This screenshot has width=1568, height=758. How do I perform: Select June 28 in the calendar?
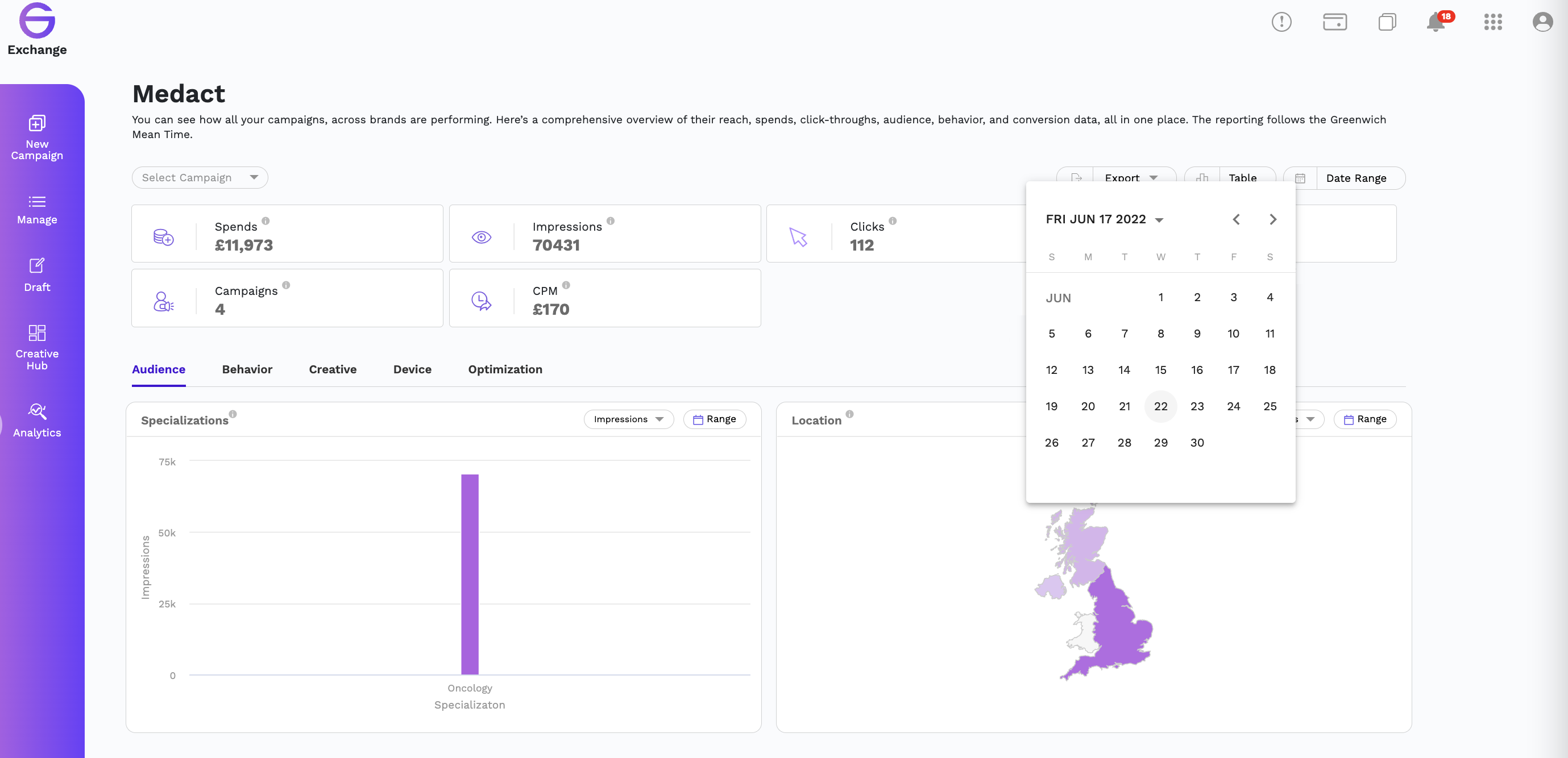click(x=1123, y=443)
